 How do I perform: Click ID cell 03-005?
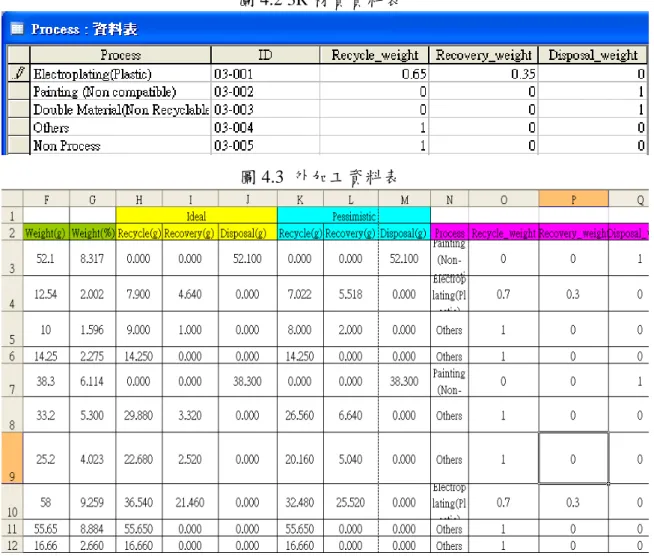click(265, 145)
